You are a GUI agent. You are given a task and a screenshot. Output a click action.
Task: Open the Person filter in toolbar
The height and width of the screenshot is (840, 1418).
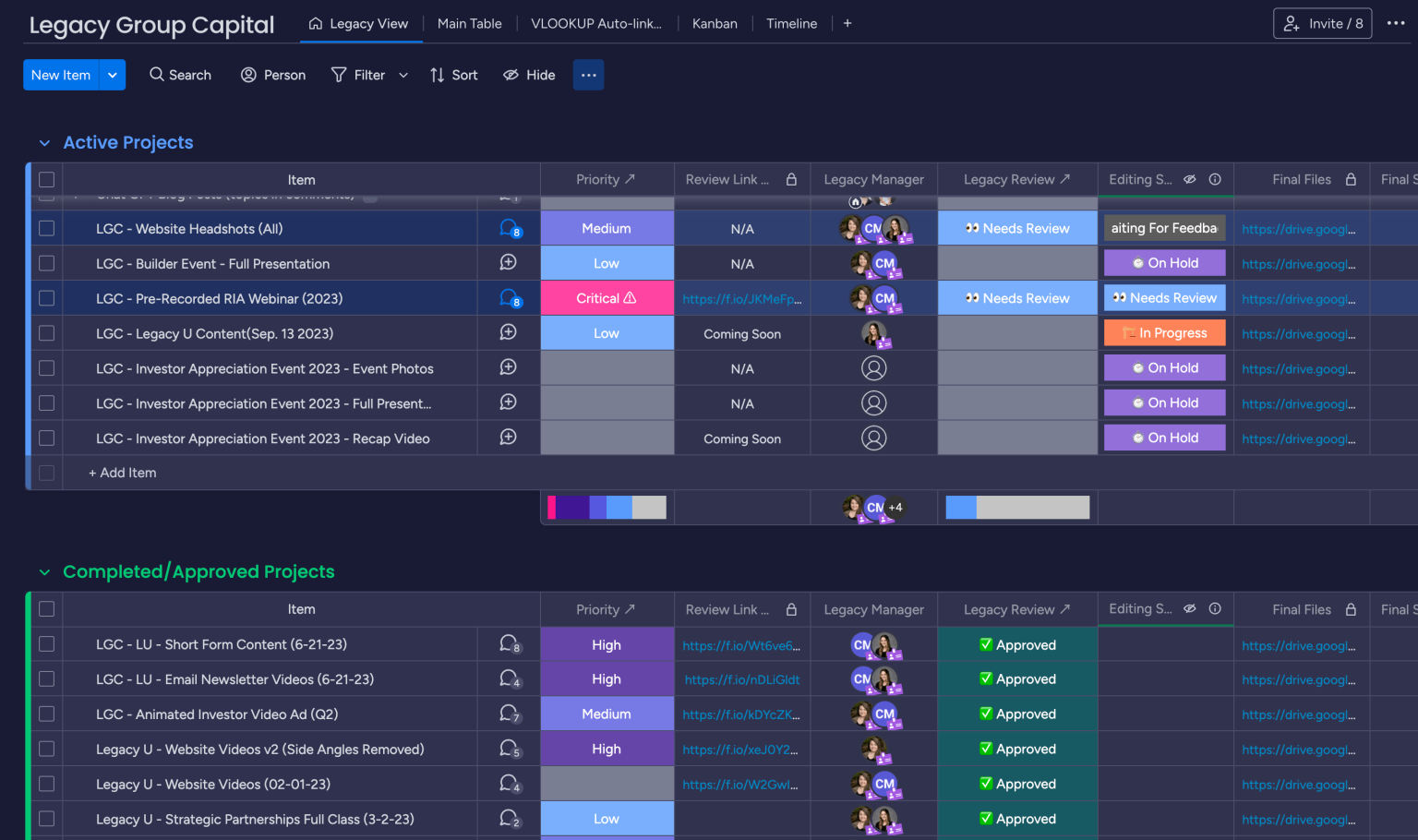273,75
